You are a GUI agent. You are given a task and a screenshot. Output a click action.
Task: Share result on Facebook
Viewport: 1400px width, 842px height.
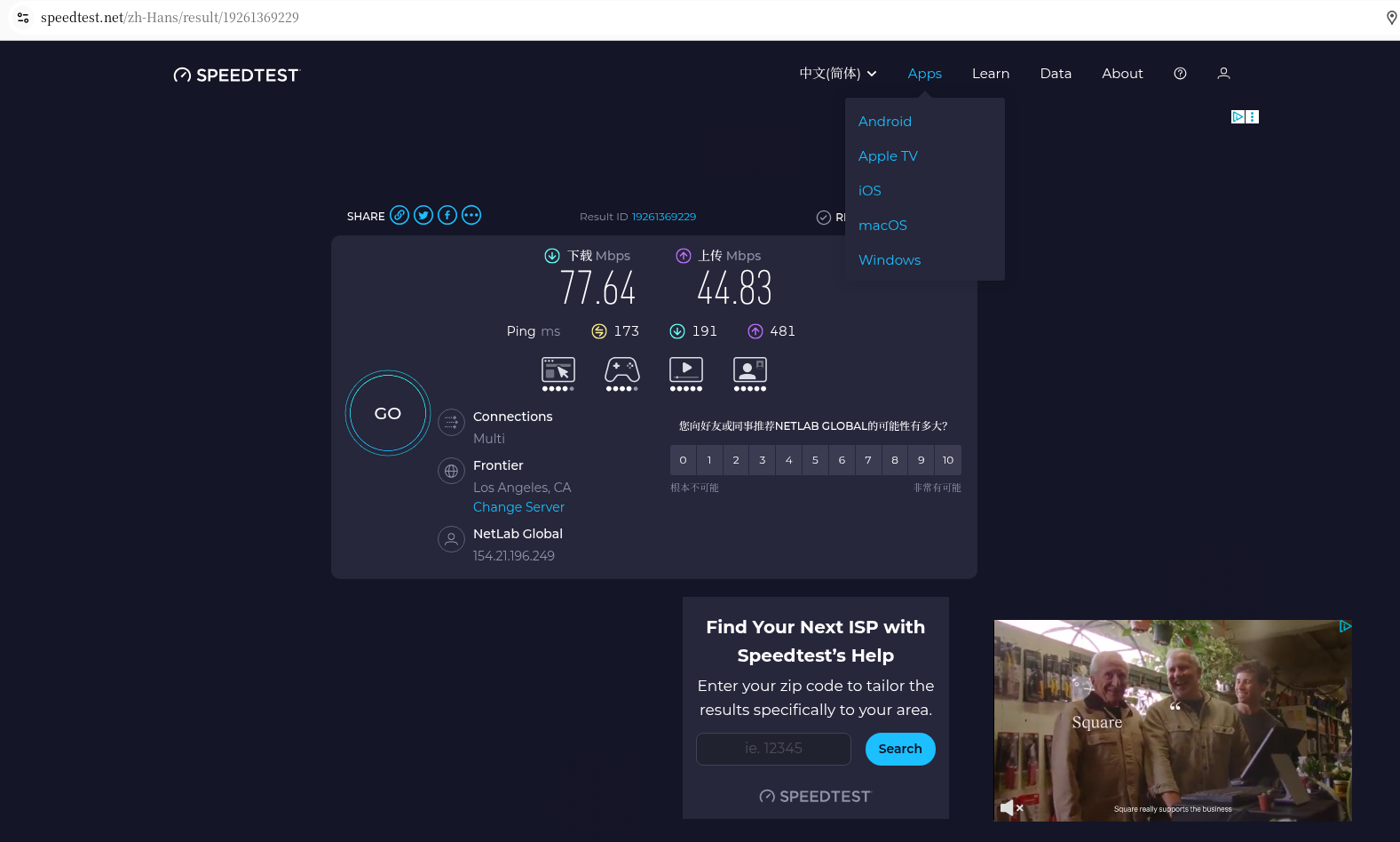point(447,215)
